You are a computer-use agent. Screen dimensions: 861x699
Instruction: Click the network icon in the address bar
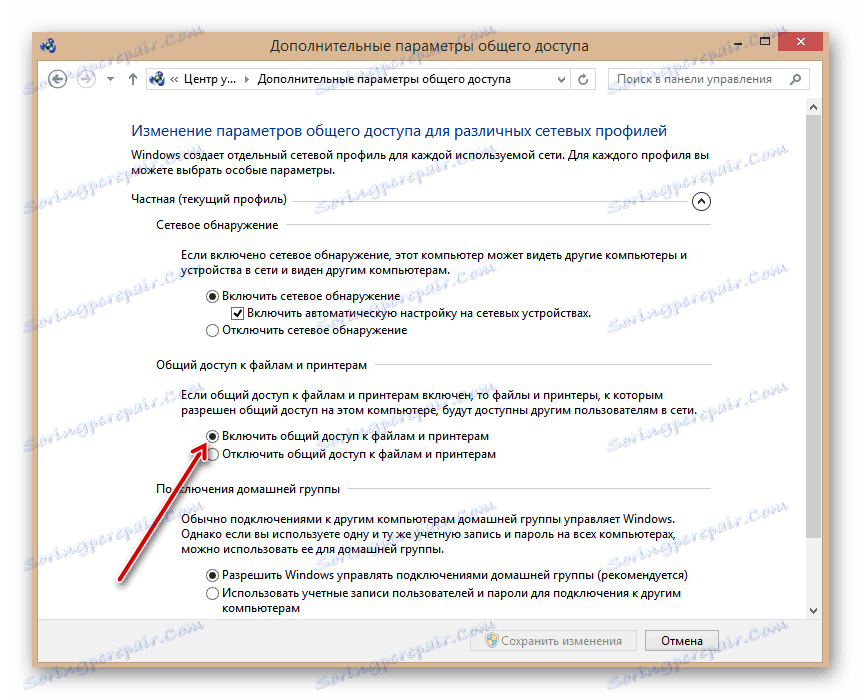(x=157, y=77)
